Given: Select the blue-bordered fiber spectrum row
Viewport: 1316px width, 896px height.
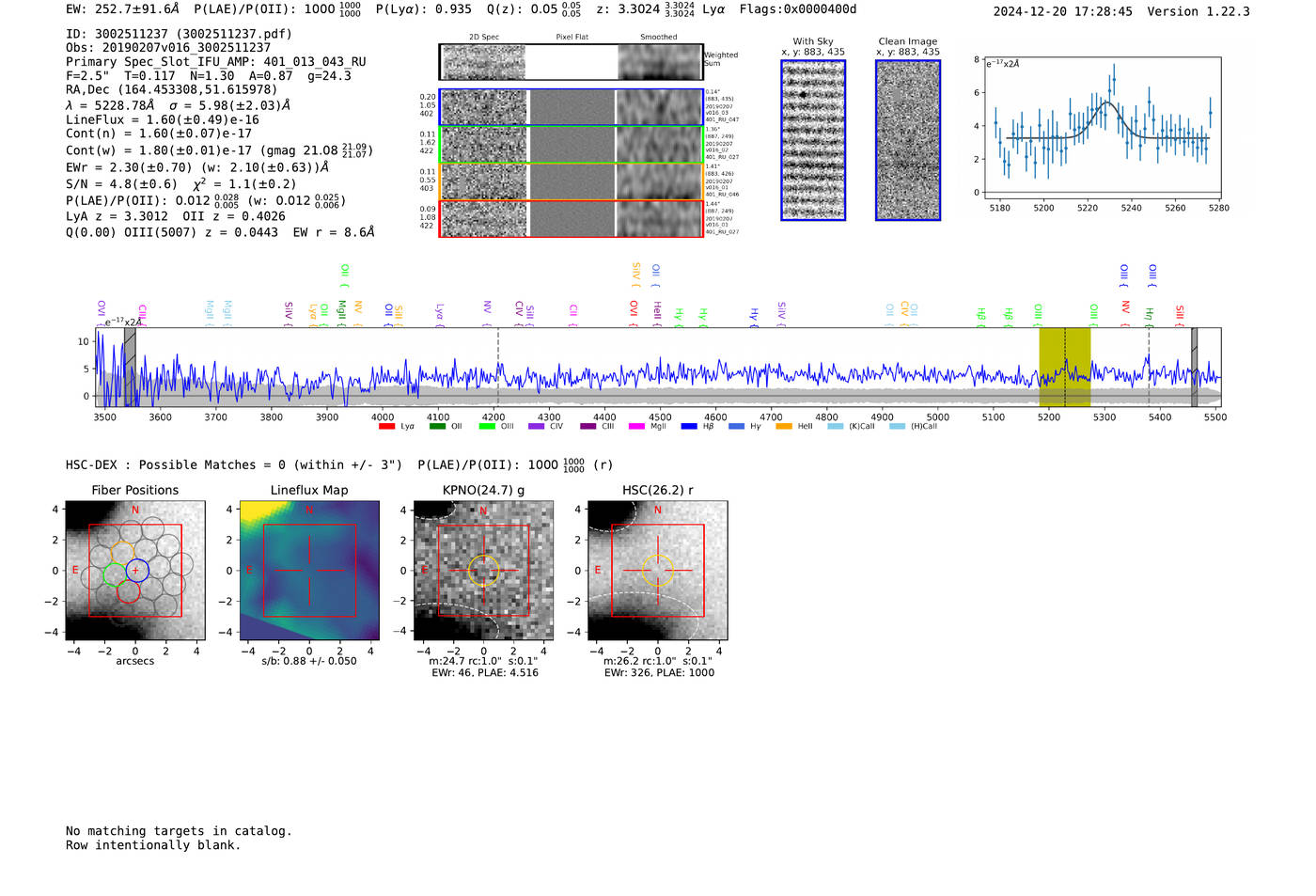Looking at the screenshot, I should [x=571, y=107].
